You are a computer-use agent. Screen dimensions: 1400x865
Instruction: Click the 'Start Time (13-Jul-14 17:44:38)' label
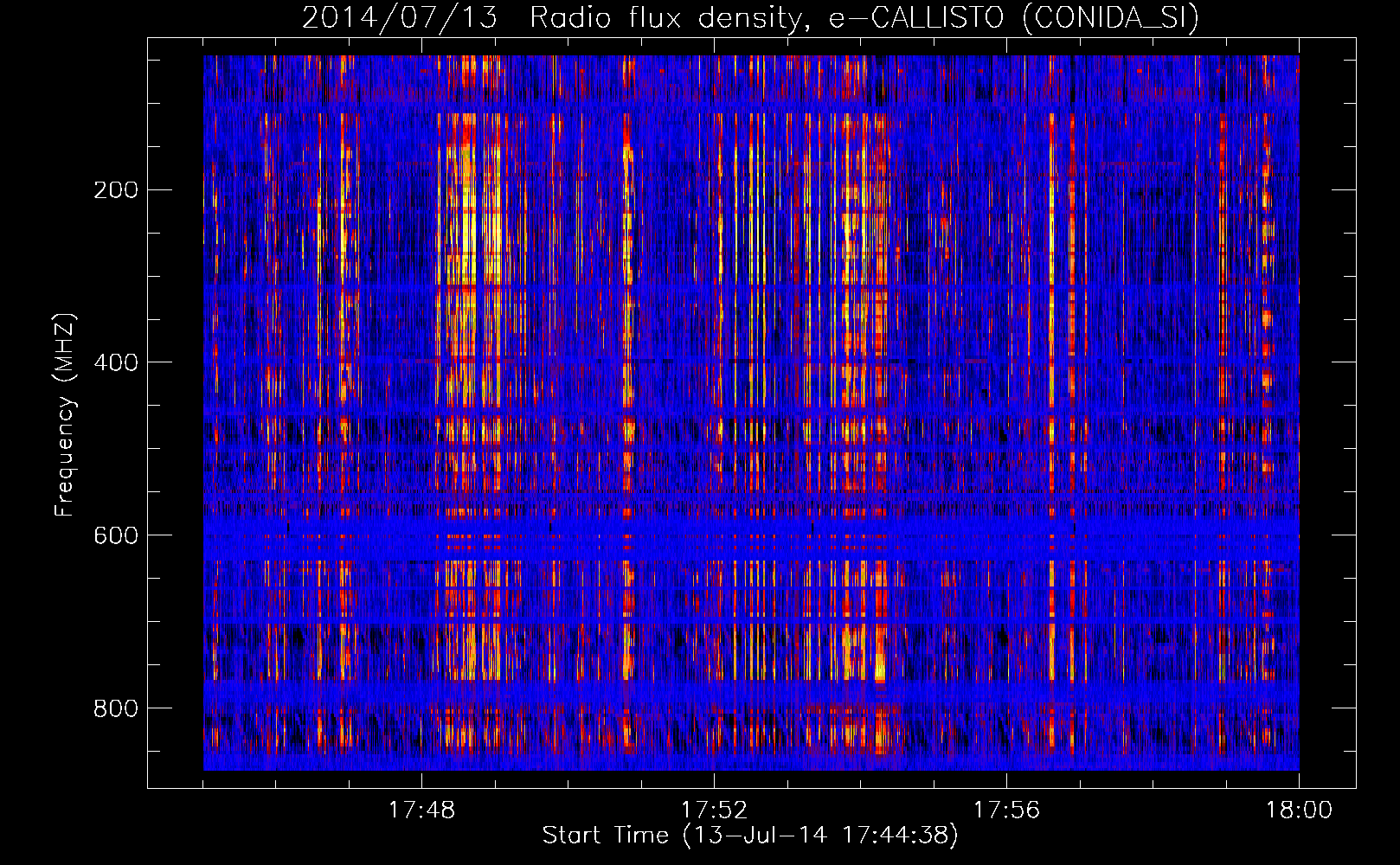(x=750, y=836)
